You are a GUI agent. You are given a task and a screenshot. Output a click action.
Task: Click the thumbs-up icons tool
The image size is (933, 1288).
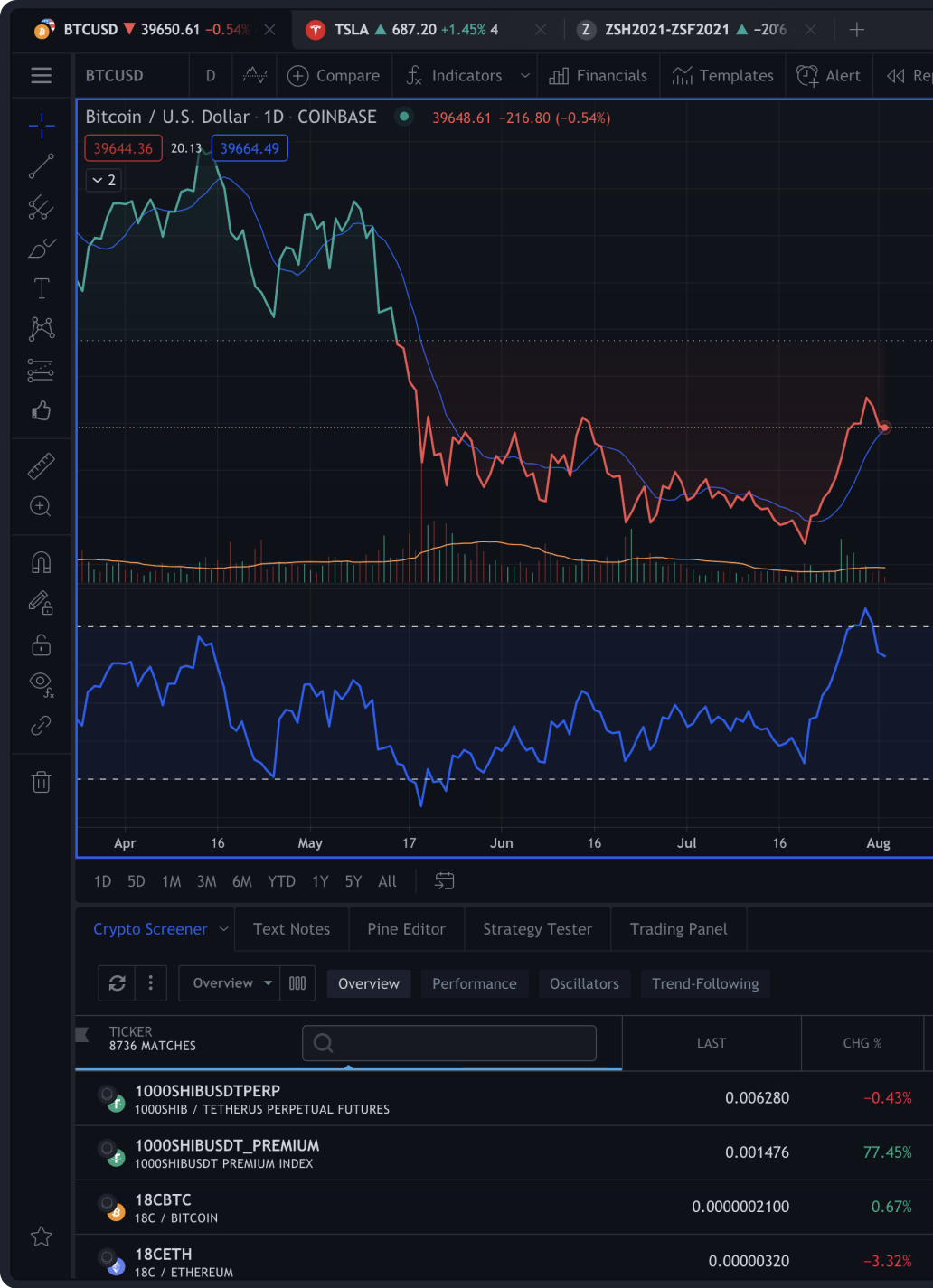tap(41, 411)
